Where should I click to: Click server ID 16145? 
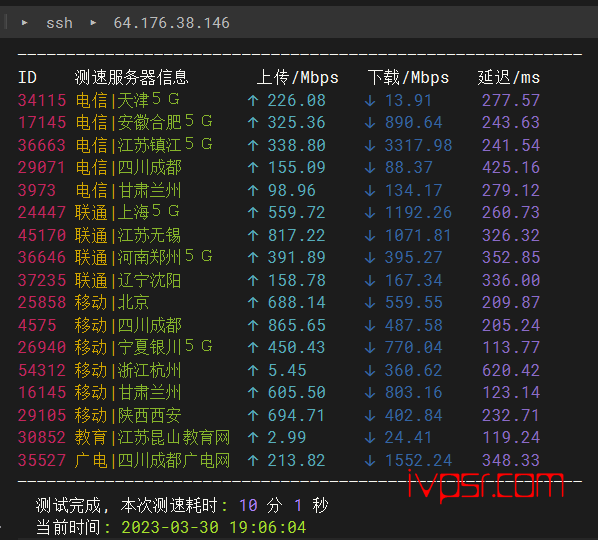pos(42,392)
